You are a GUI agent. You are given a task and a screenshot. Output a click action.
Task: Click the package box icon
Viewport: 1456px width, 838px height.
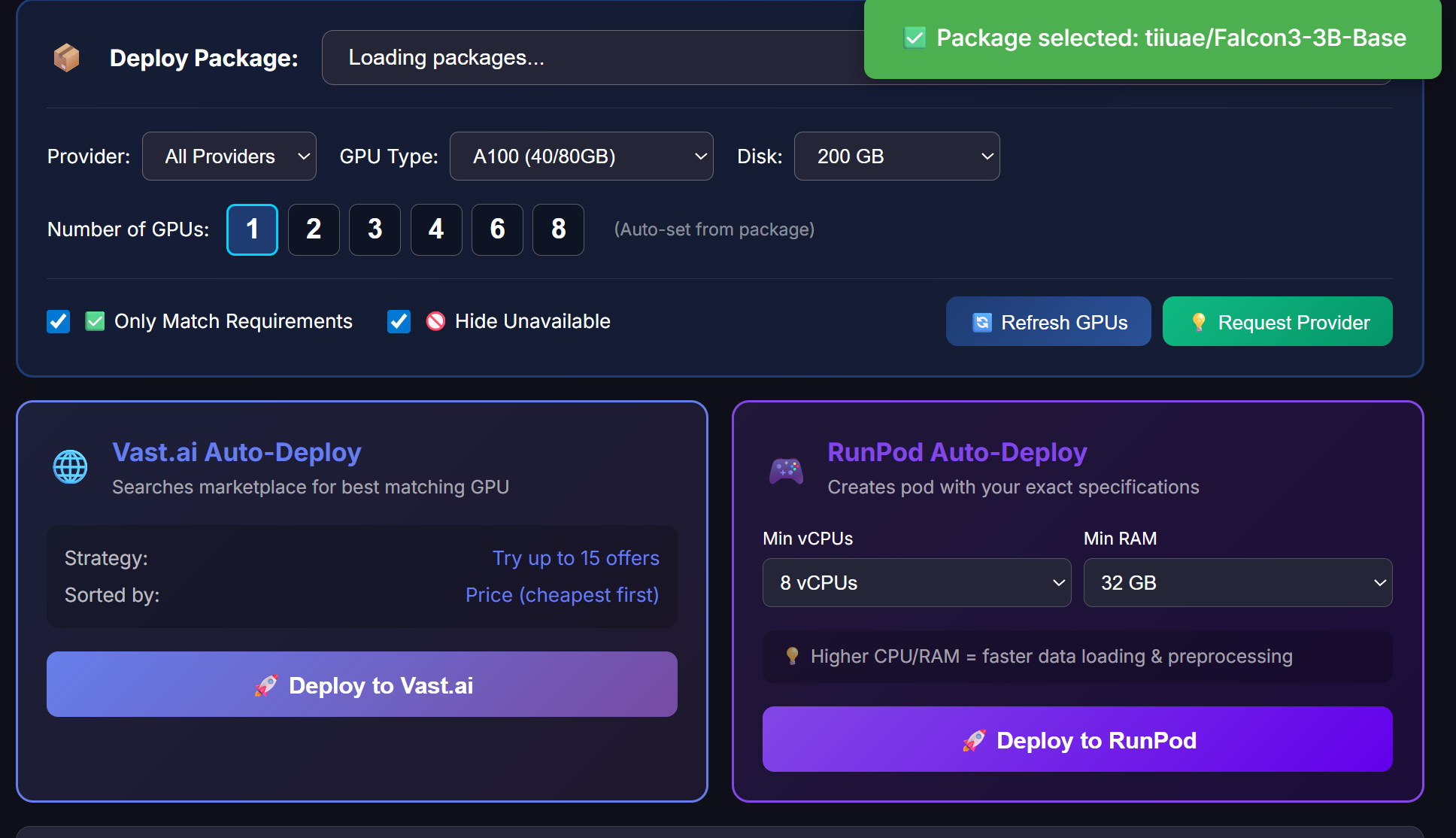click(66, 58)
